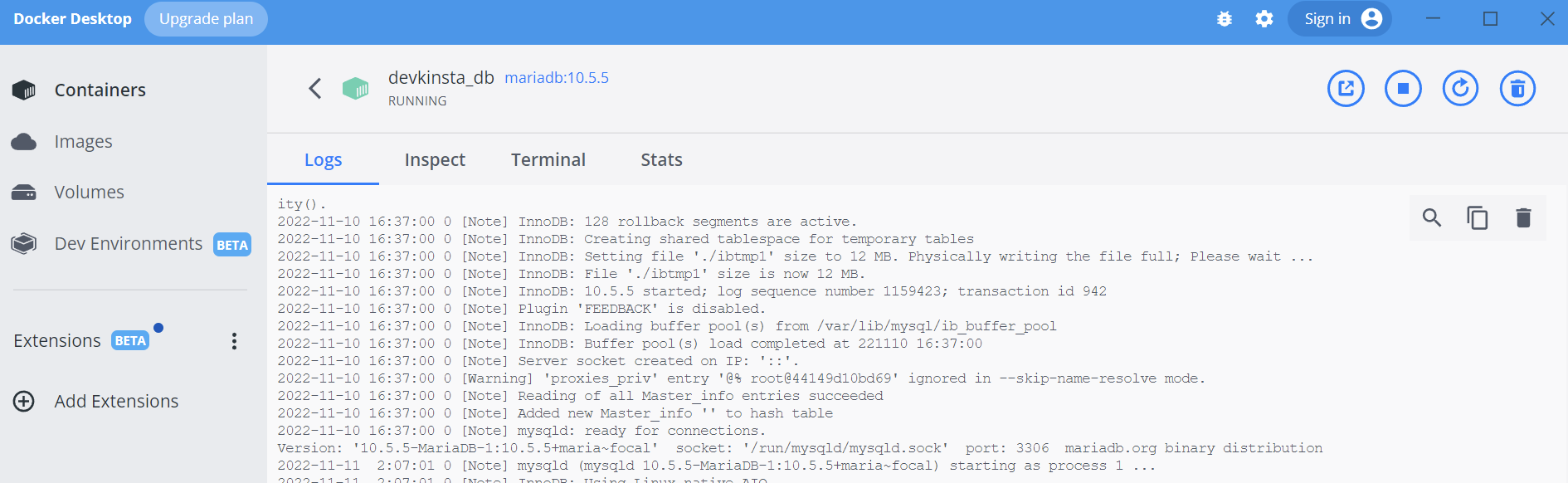1568x483 pixels.
Task: Click the Upgrade plan button
Action: pyautogui.click(x=206, y=19)
